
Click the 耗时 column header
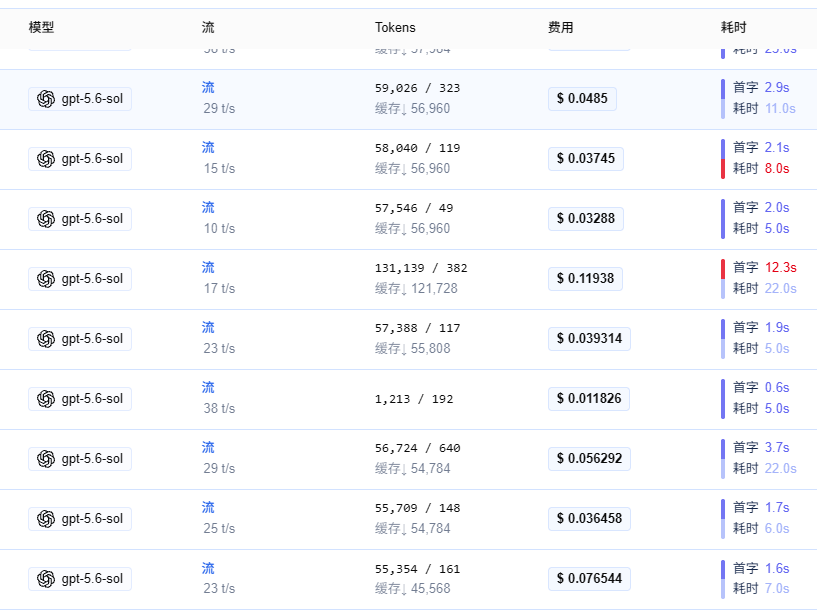coord(734,27)
